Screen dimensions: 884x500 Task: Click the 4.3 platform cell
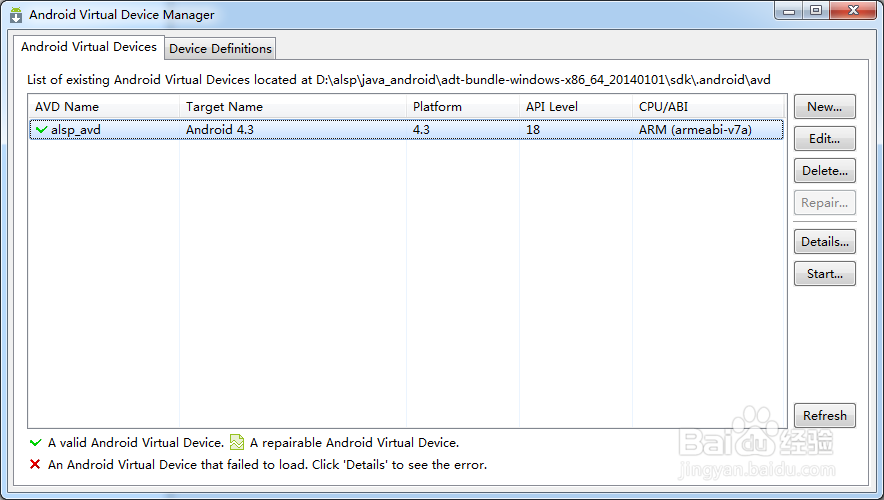(421, 130)
